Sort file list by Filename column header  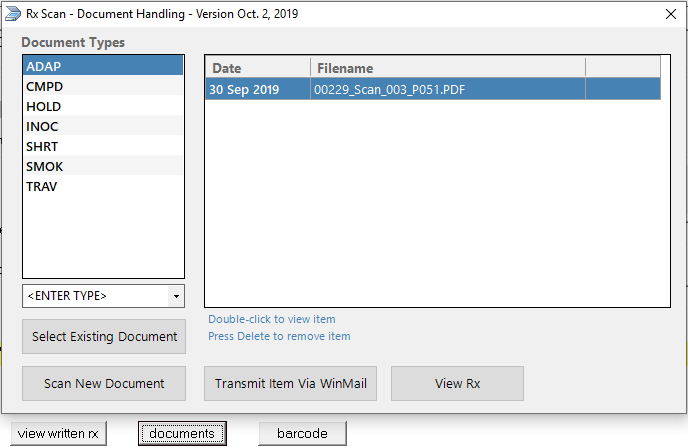pyautogui.click(x=447, y=68)
